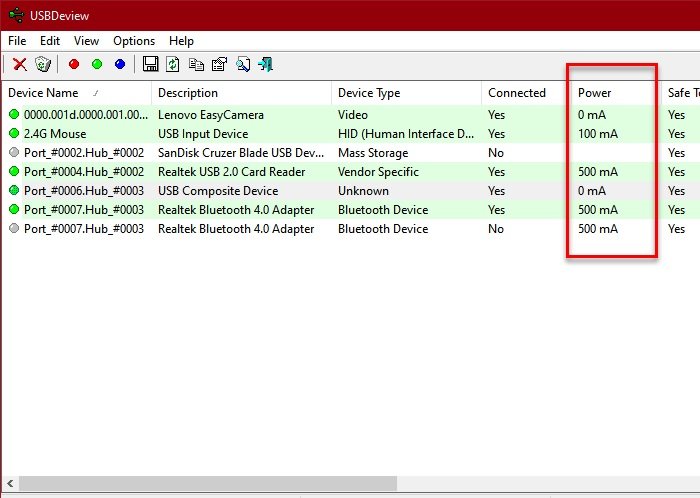Click the blue dot toolbar icon

(x=120, y=64)
